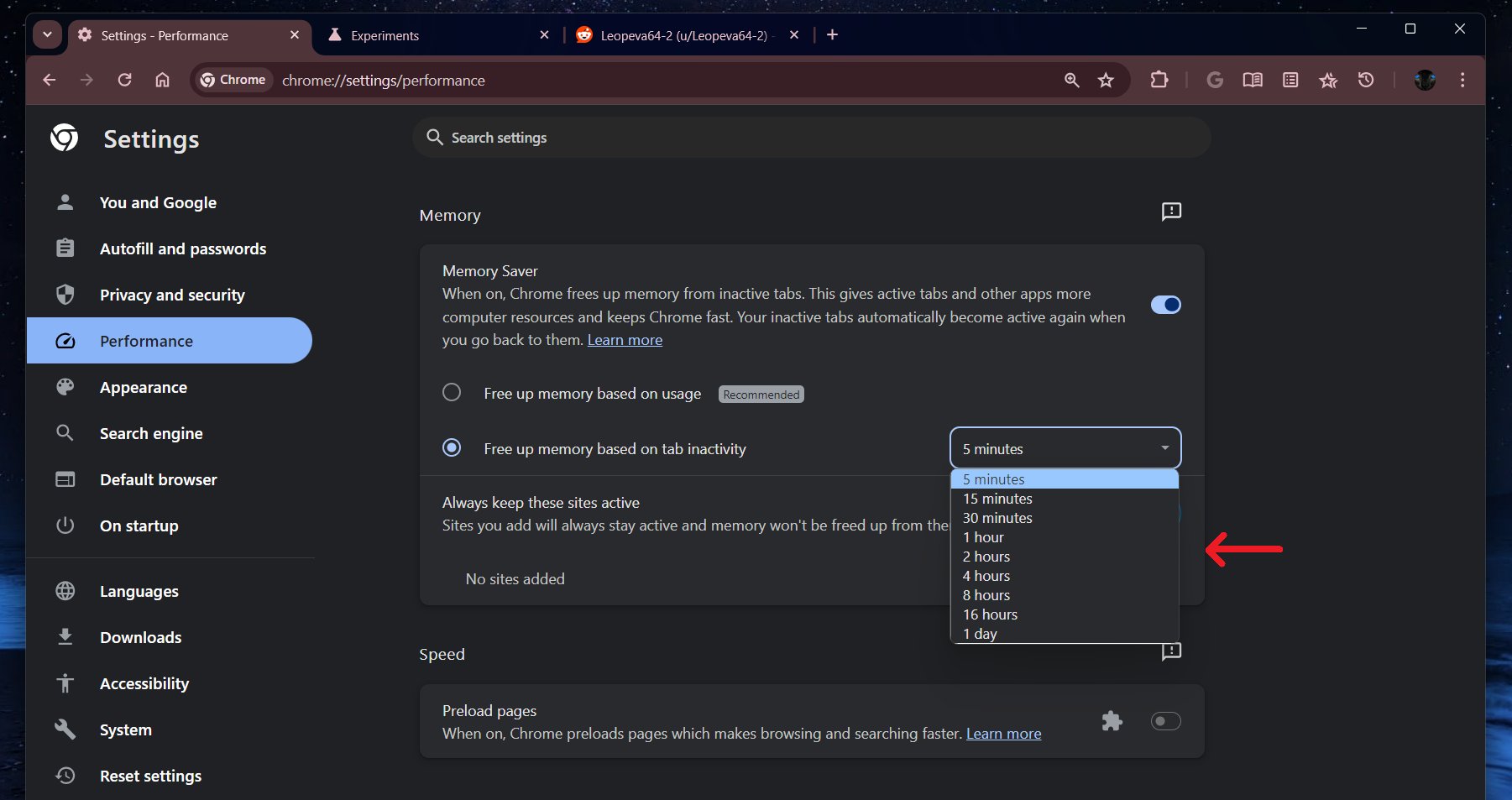This screenshot has height=800, width=1512.
Task: Choose 1 day in the dropdown list
Action: coord(1065,634)
